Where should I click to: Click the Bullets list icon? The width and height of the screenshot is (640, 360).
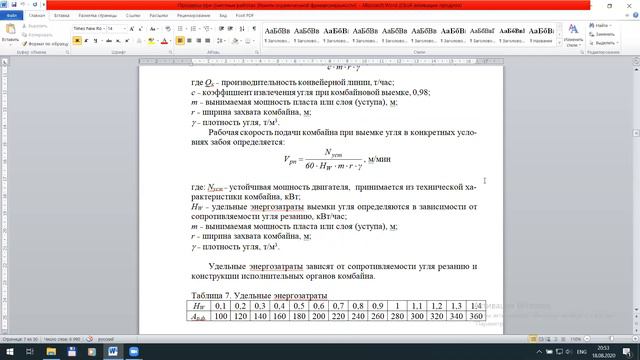pos(181,29)
